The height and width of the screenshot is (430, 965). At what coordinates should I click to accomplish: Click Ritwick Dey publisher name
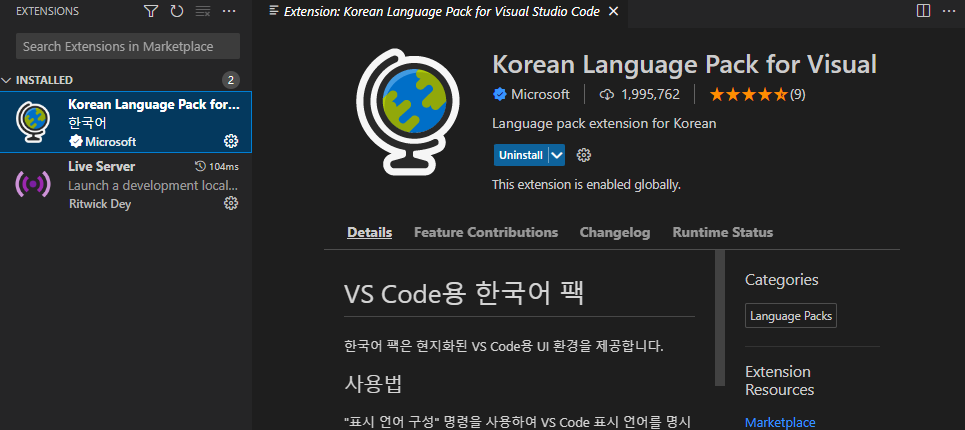click(x=100, y=204)
